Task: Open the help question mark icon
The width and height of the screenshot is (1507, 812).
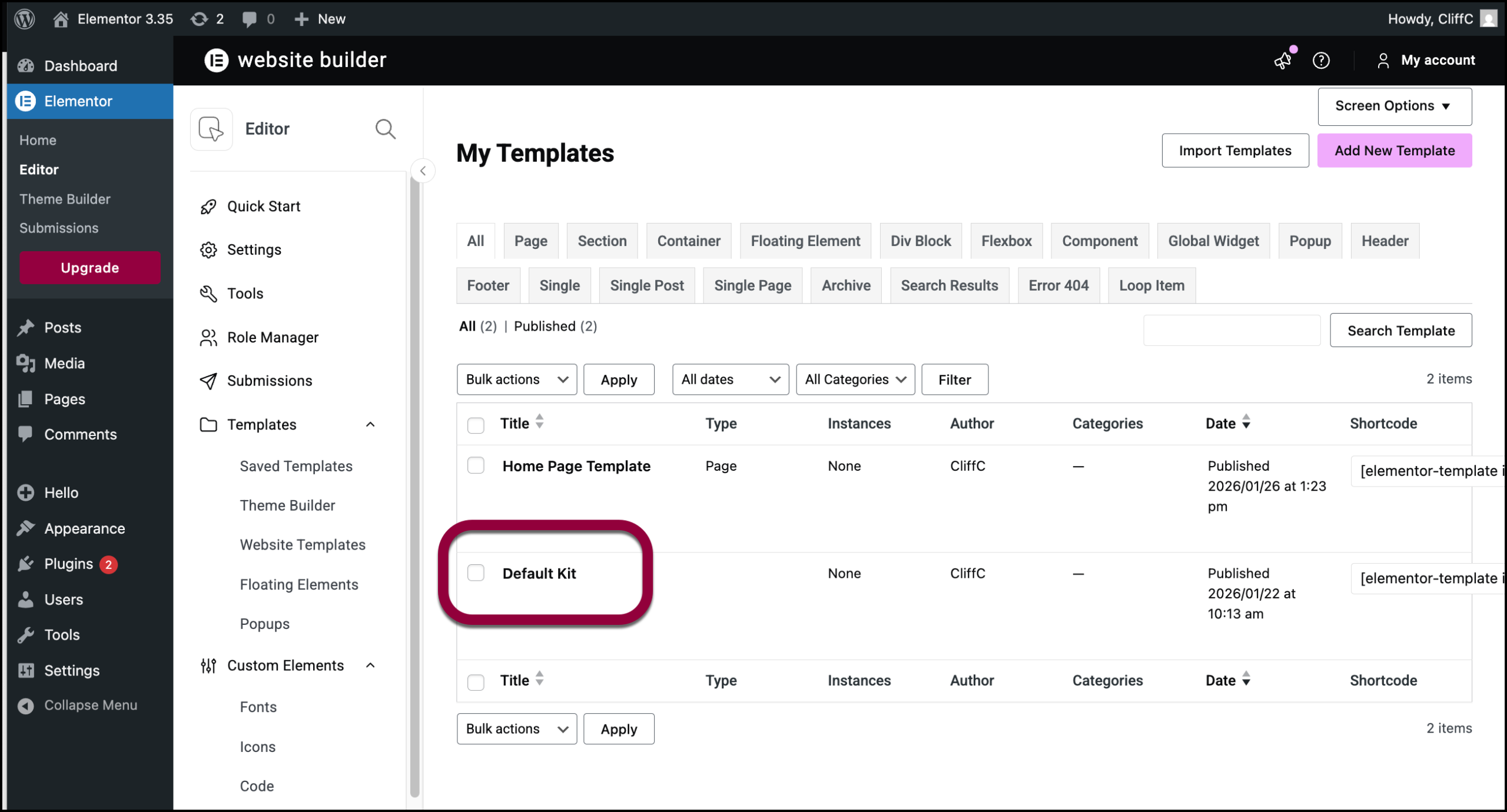Action: (x=1321, y=60)
